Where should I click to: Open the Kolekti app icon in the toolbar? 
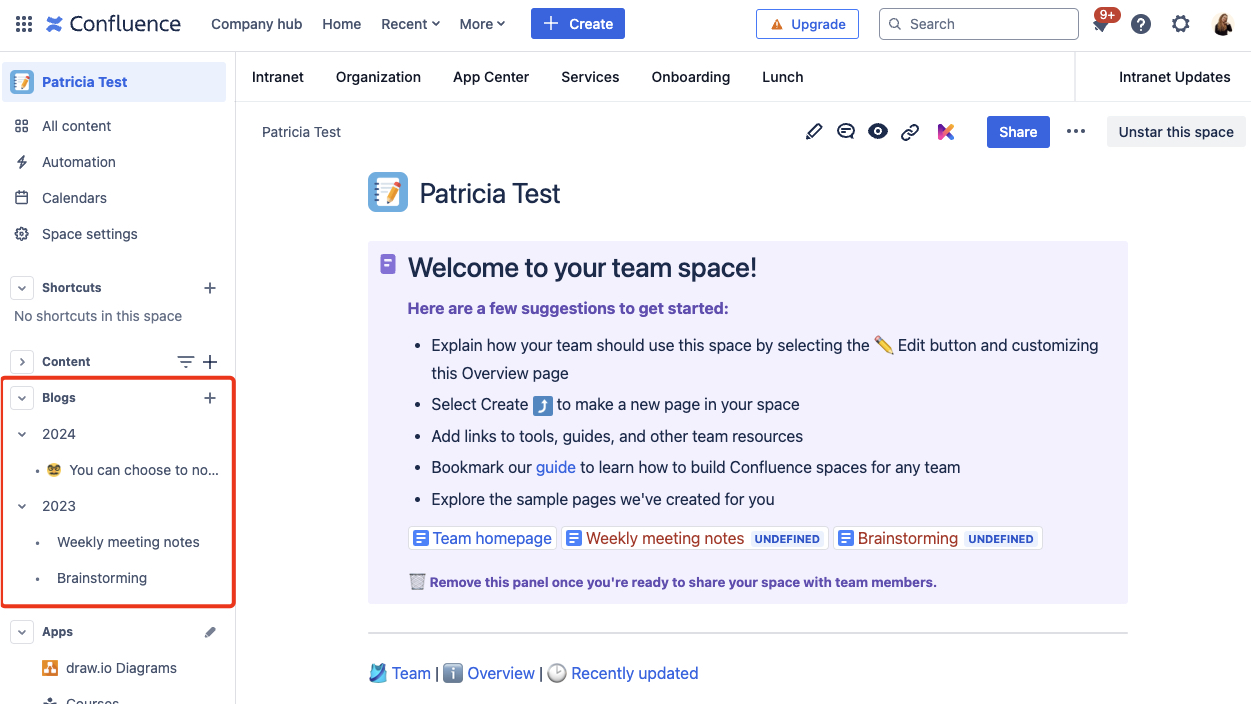(x=945, y=131)
